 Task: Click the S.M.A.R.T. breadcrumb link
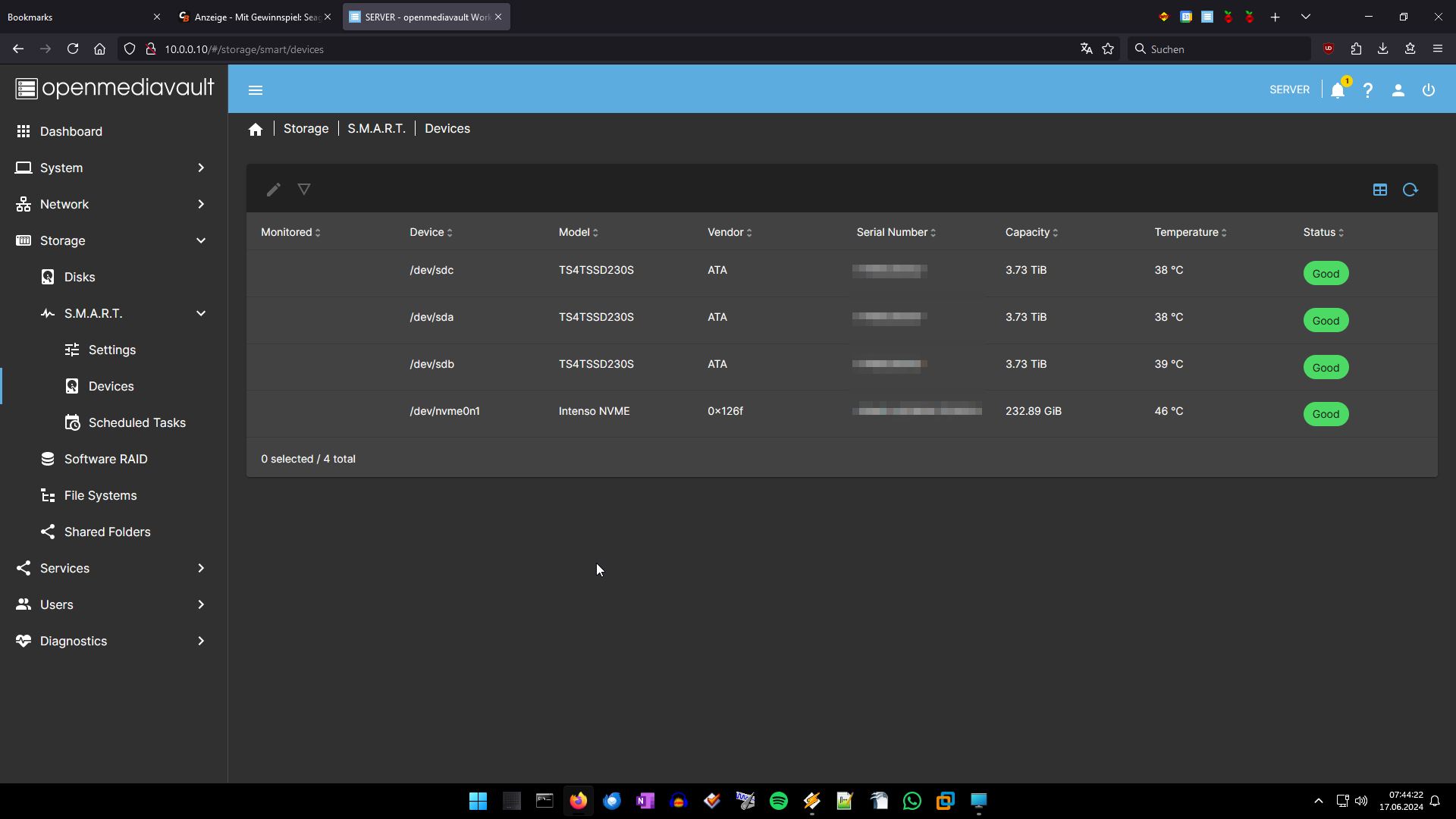[x=376, y=129]
